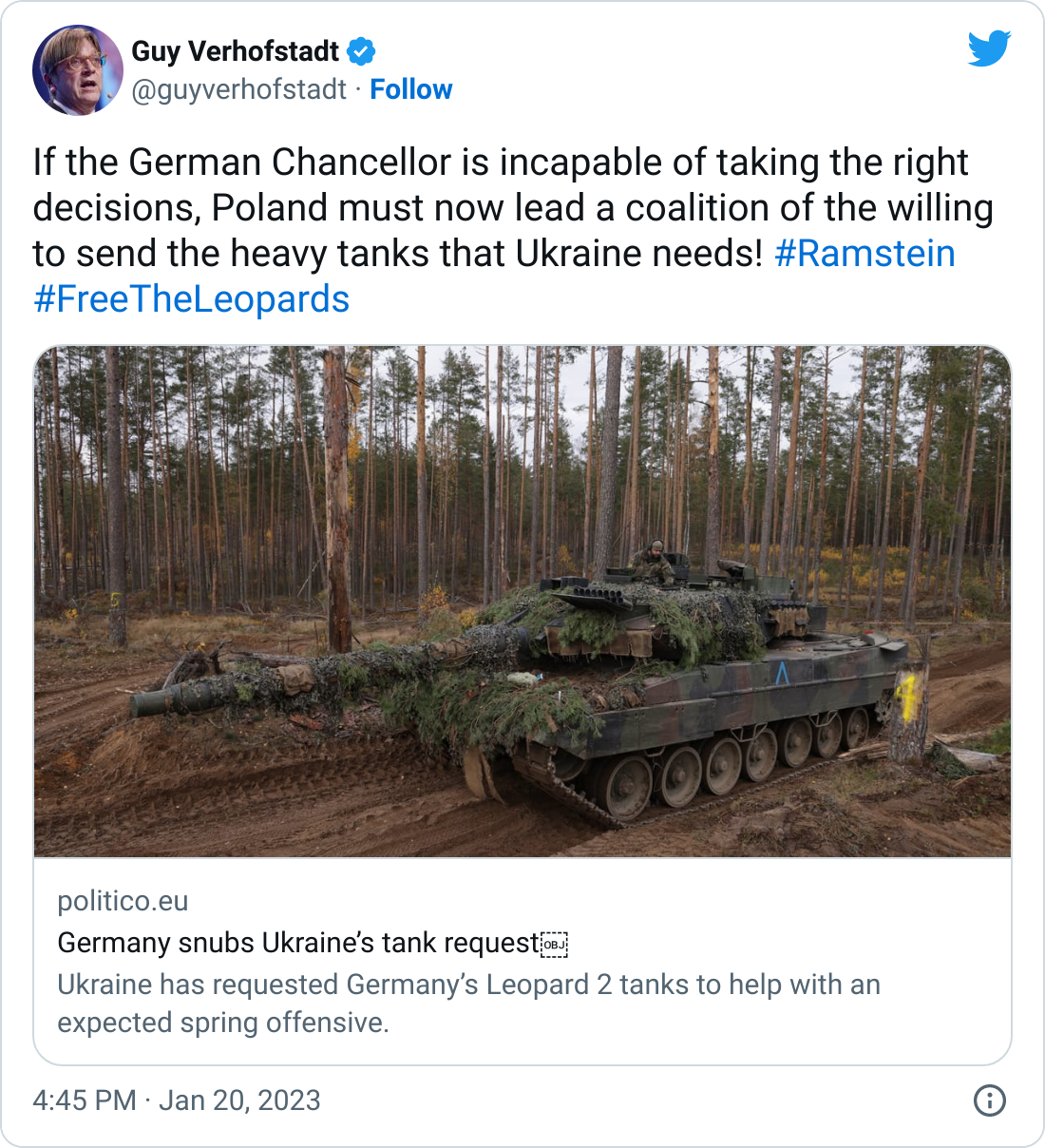Click the yellow number 4 marker in photo
This screenshot has width=1045, height=1148.
[x=907, y=697]
